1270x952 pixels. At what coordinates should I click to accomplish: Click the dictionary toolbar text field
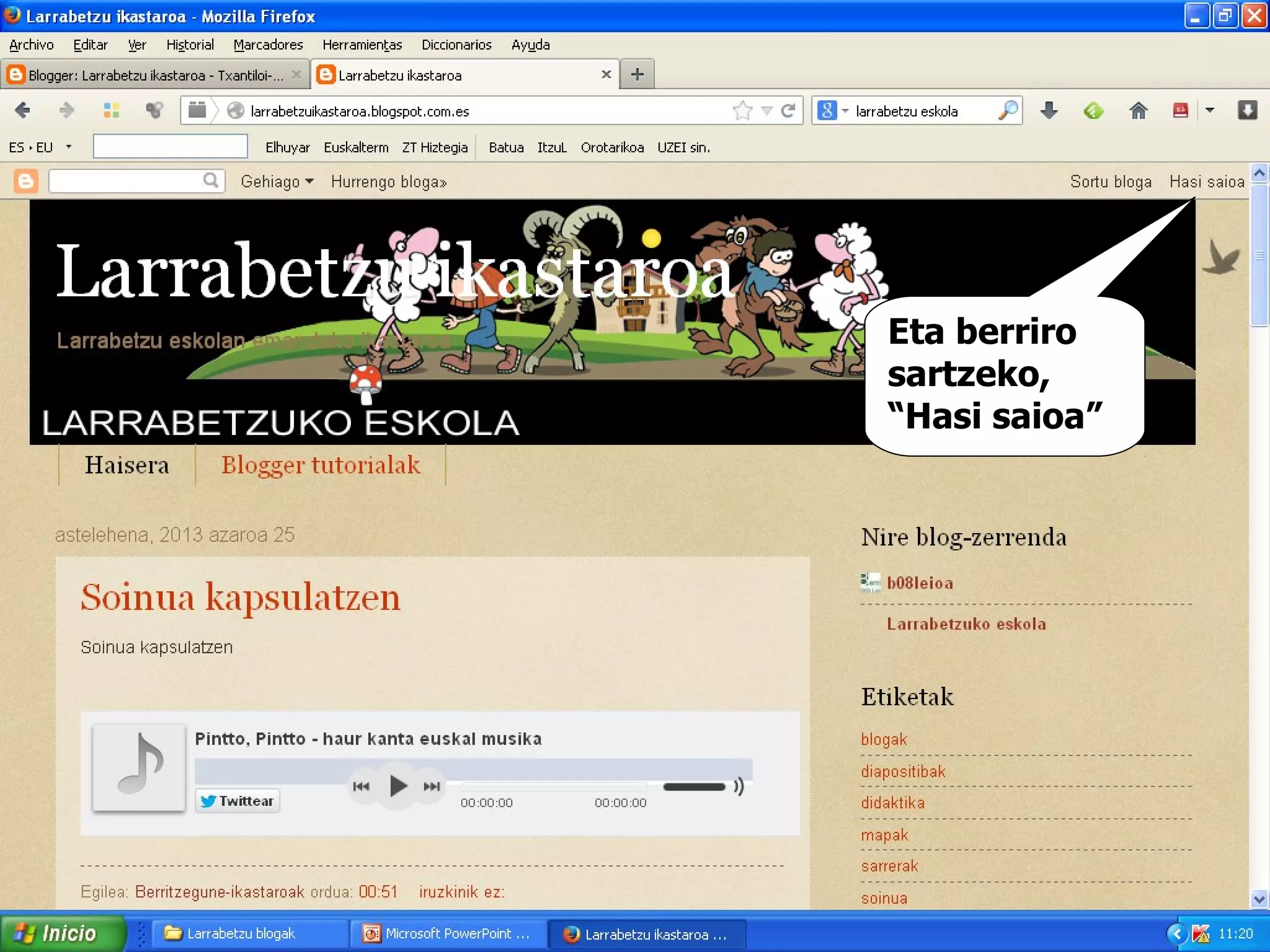coord(170,147)
